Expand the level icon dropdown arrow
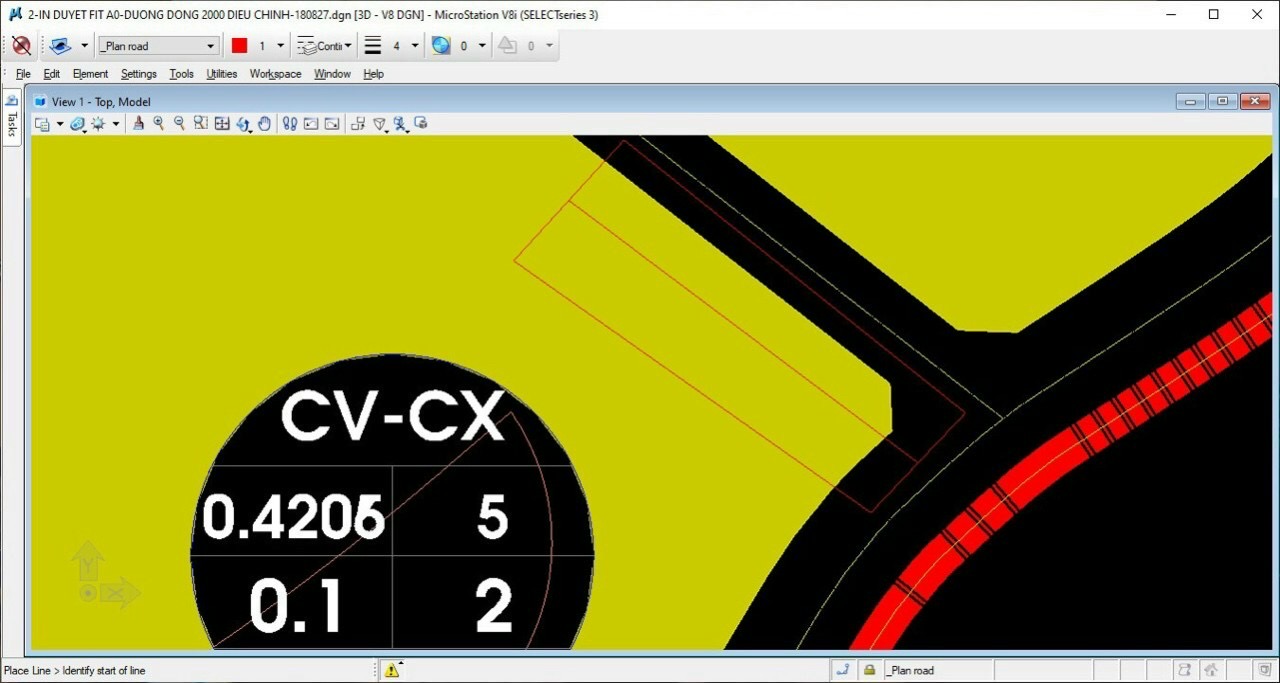The image size is (1280, 683). tap(84, 46)
